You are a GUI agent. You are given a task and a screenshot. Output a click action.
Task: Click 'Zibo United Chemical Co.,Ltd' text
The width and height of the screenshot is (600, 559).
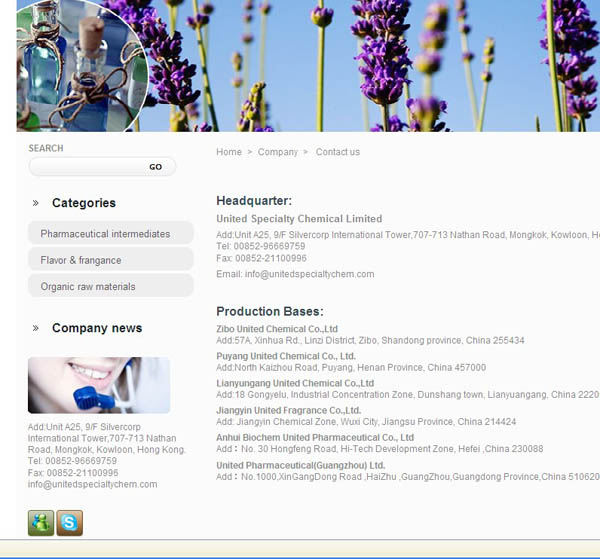point(277,329)
